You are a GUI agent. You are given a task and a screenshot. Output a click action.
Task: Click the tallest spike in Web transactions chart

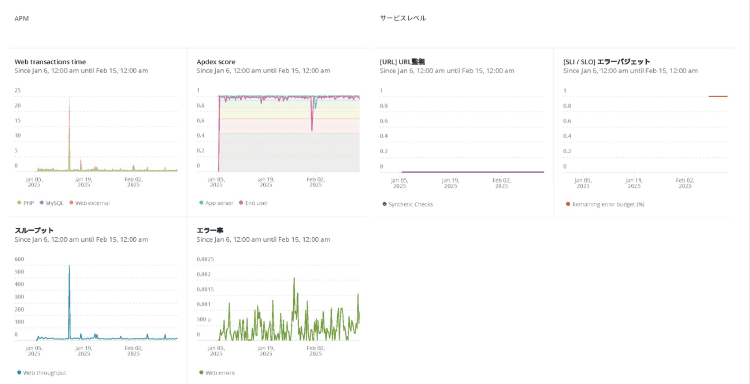(x=69, y=100)
